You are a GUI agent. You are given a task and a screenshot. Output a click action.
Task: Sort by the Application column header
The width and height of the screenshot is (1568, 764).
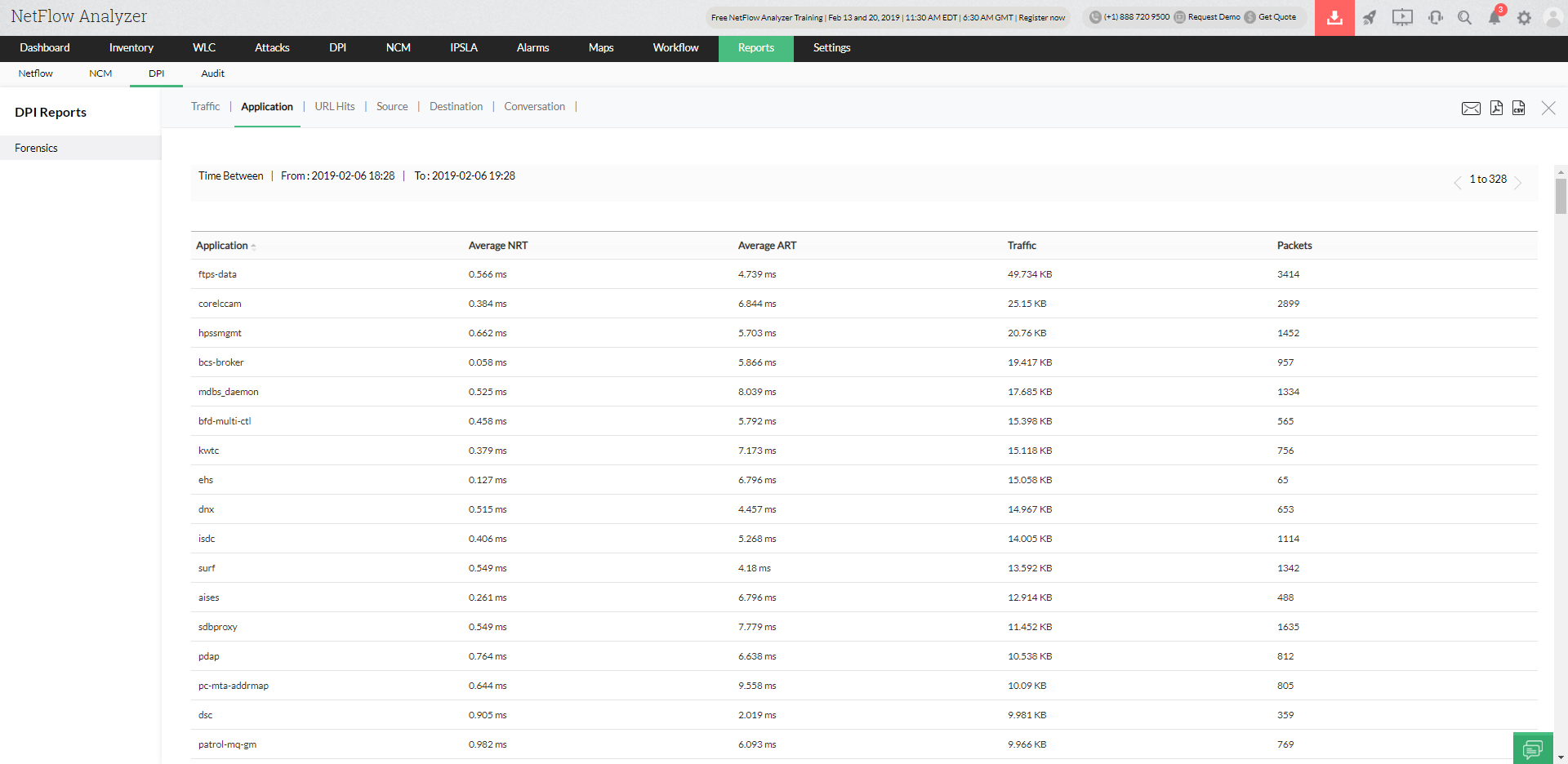[222, 246]
